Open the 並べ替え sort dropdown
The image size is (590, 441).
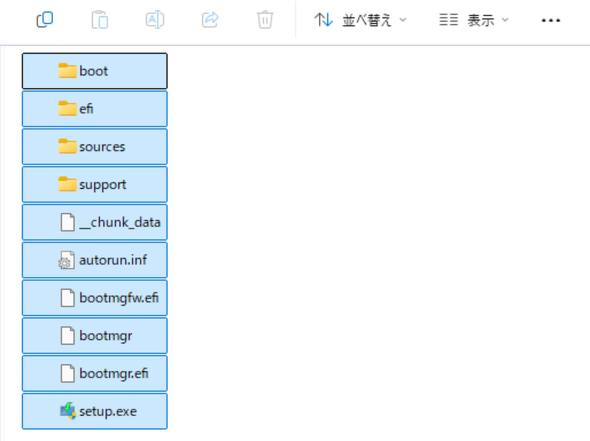[x=360, y=20]
